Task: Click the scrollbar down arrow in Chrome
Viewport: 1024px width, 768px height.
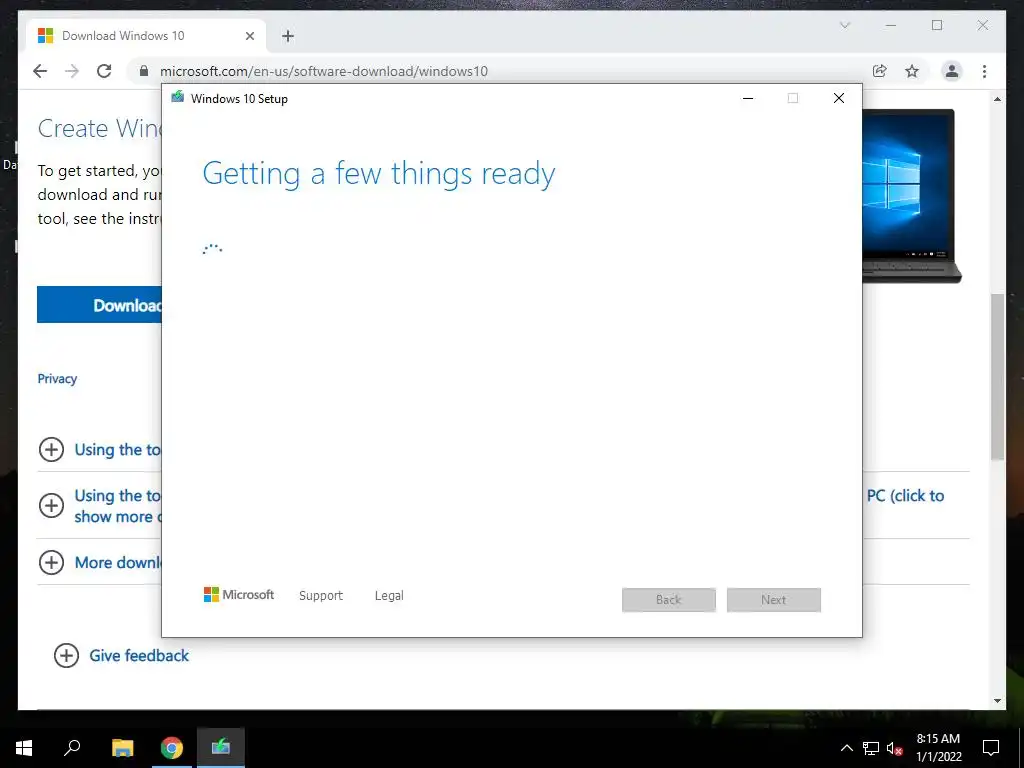Action: (x=997, y=701)
